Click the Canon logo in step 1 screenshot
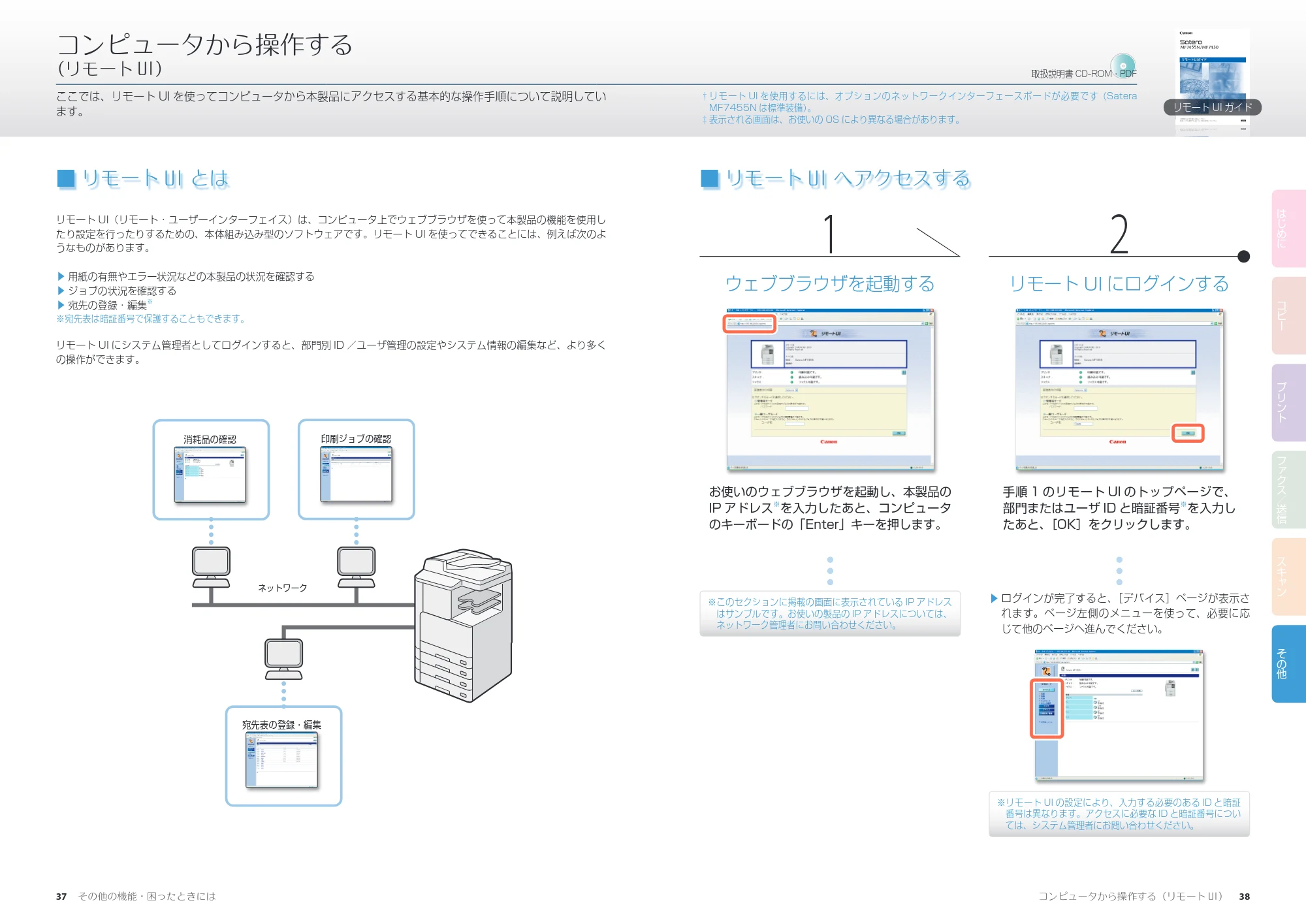Screen dimensions: 1306x924 (x=829, y=442)
